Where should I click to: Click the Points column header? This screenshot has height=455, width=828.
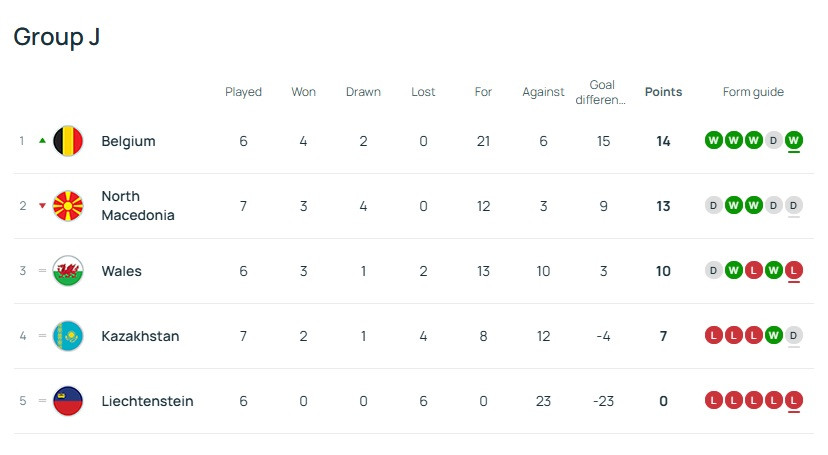(x=663, y=92)
